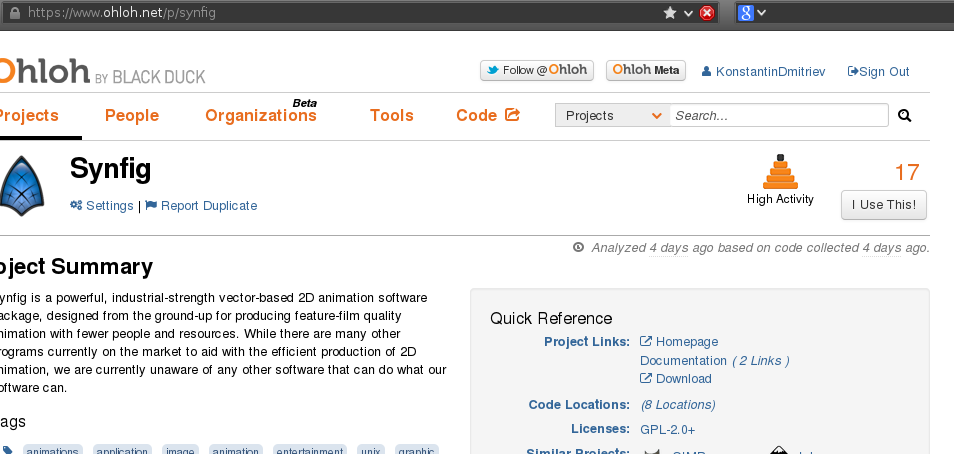954x454 pixels.
Task: Click the Follow @Ohloh Twitter button
Action: pos(537,71)
